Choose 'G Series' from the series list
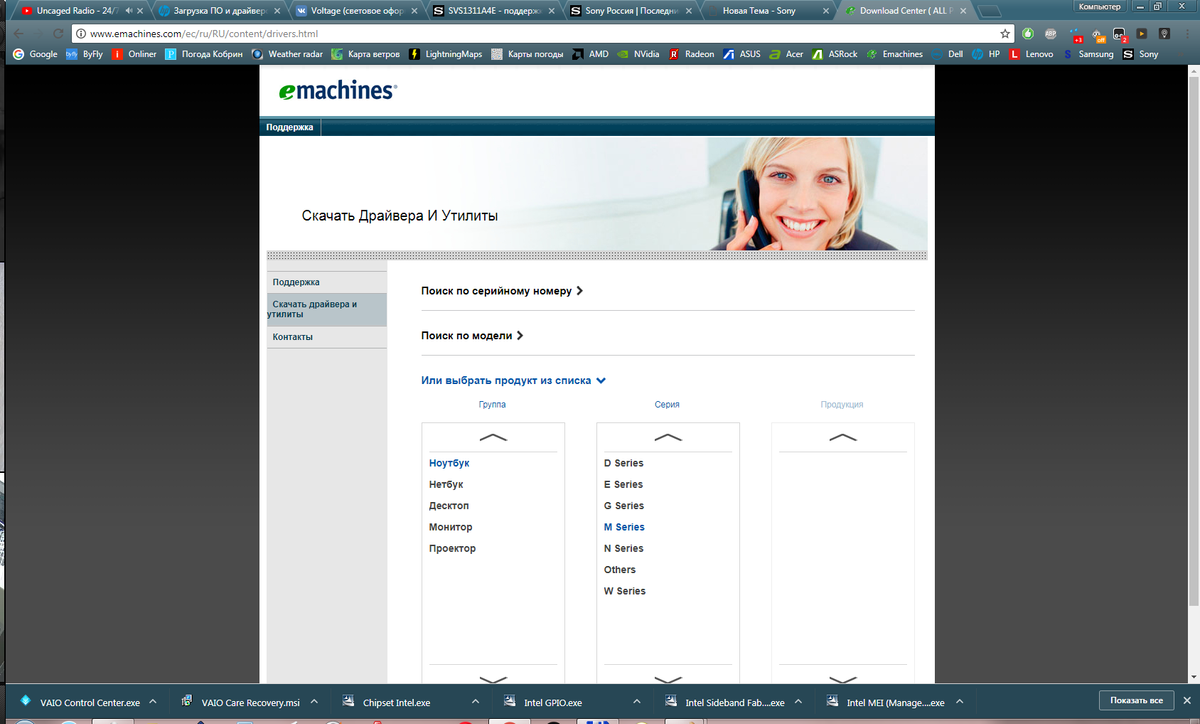 (x=623, y=506)
